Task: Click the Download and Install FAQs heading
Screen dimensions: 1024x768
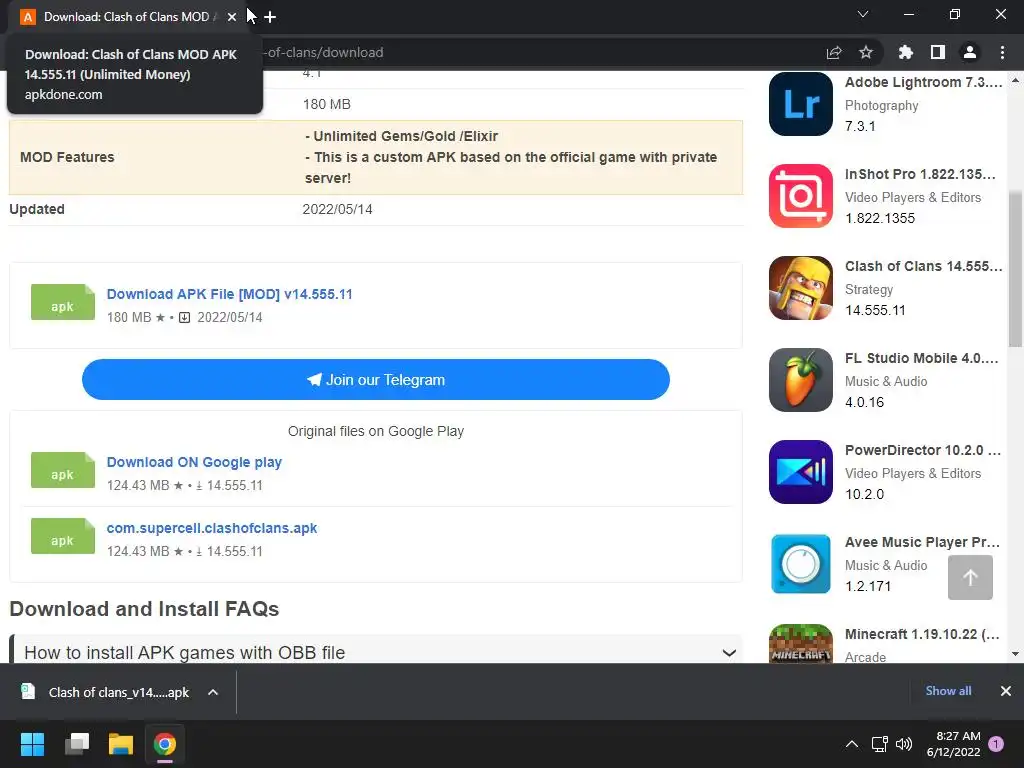Action: (144, 609)
